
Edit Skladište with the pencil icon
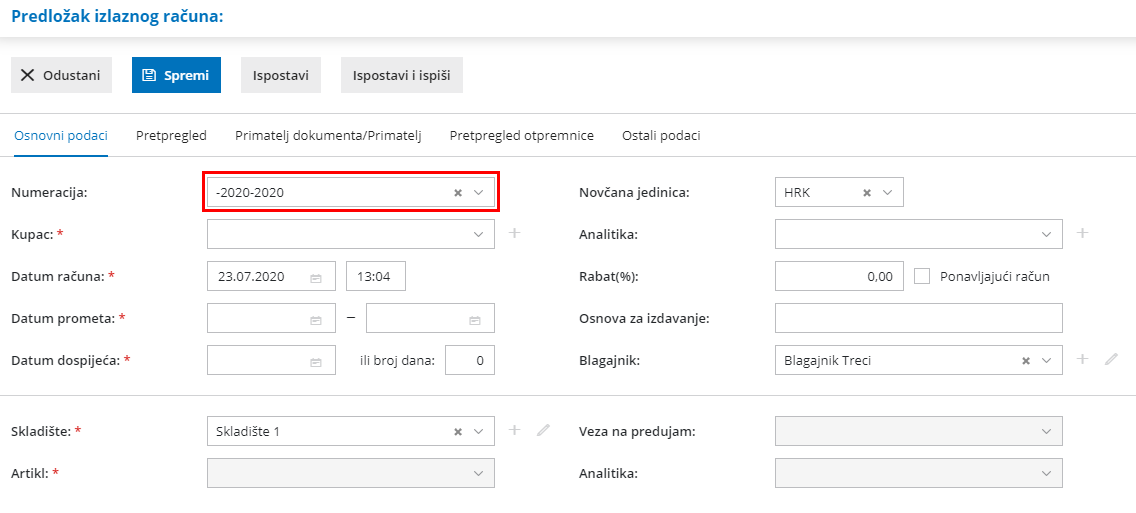point(543,431)
